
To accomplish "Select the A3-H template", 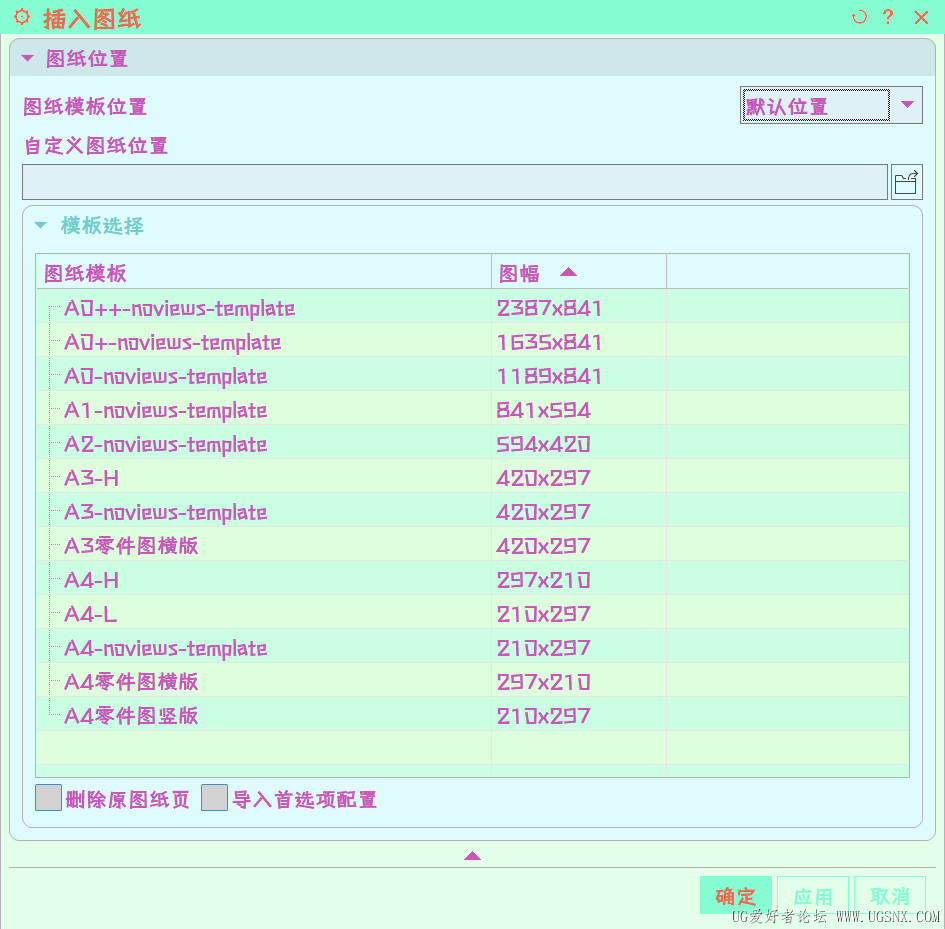I will [472, 478].
